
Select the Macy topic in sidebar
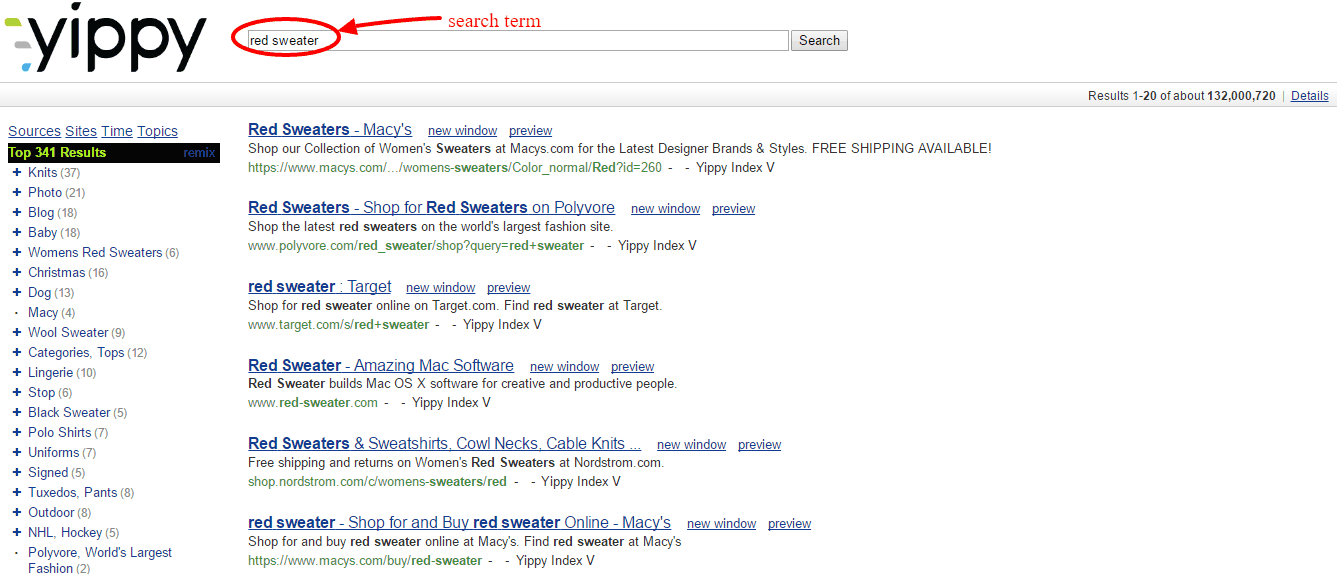[43, 312]
